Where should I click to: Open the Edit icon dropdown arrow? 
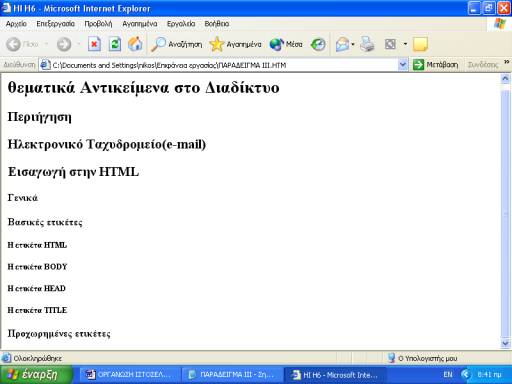(405, 44)
